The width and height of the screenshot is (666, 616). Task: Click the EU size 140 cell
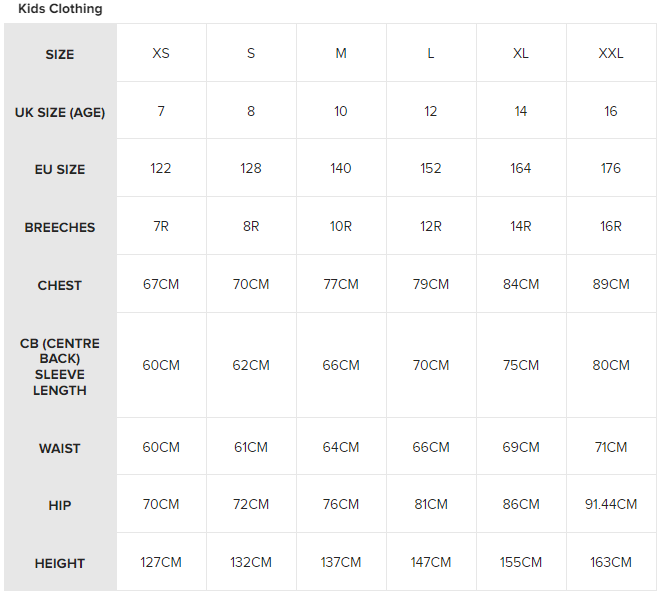click(341, 169)
